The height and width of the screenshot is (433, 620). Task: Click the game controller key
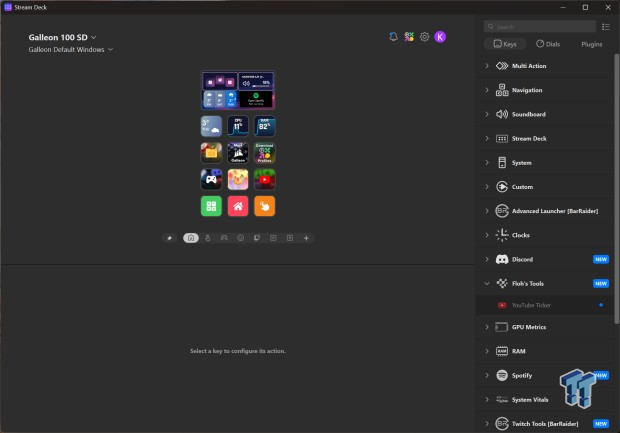click(x=211, y=180)
